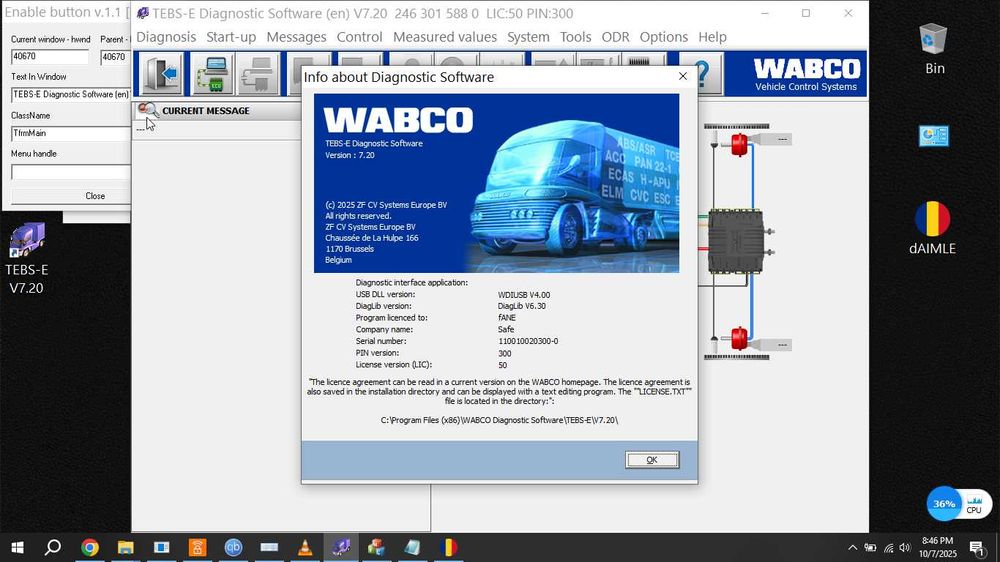Click the Current window hwnd field

tap(50, 56)
